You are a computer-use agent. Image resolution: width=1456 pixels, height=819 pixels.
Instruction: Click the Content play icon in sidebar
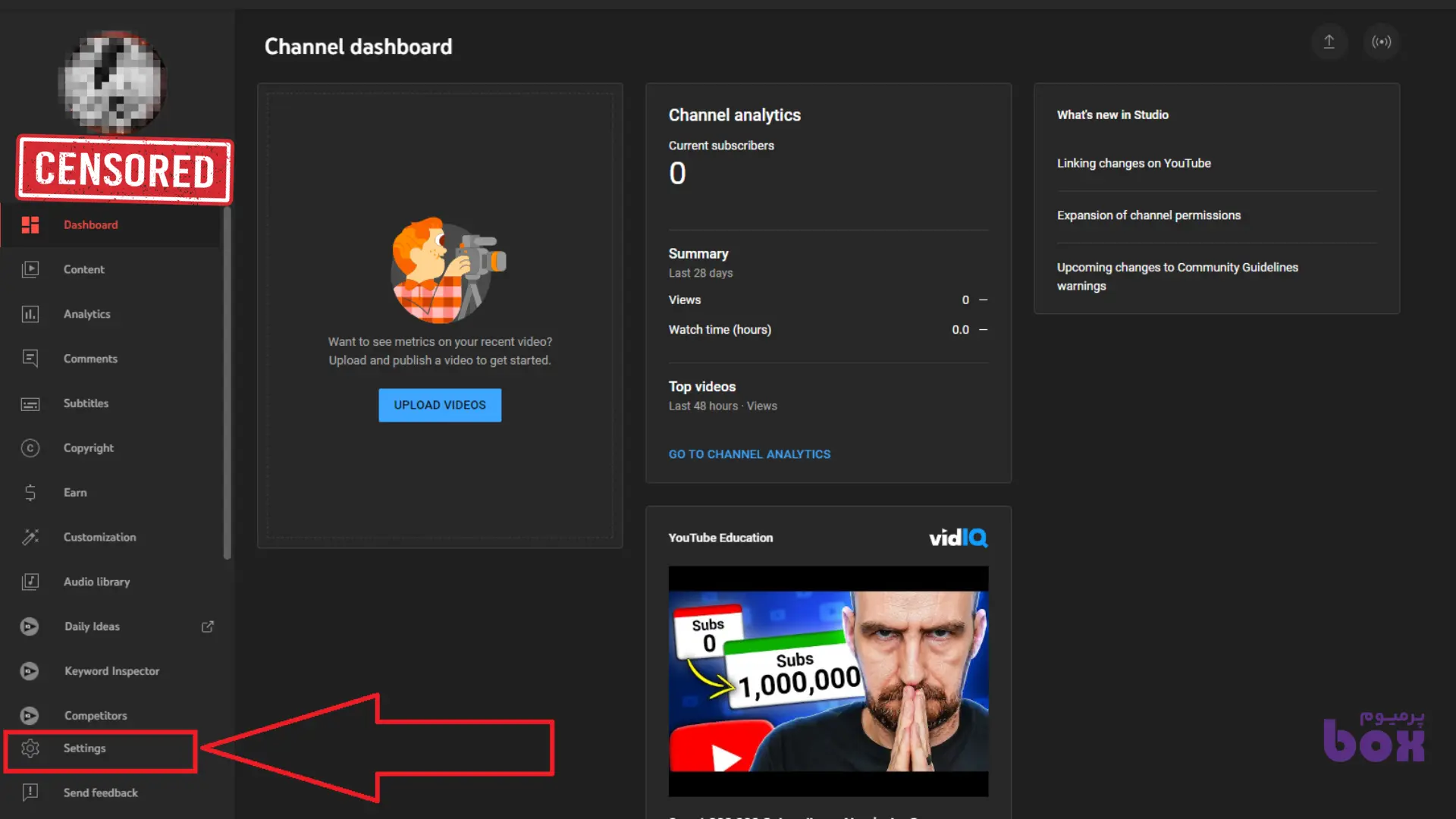pyautogui.click(x=30, y=269)
